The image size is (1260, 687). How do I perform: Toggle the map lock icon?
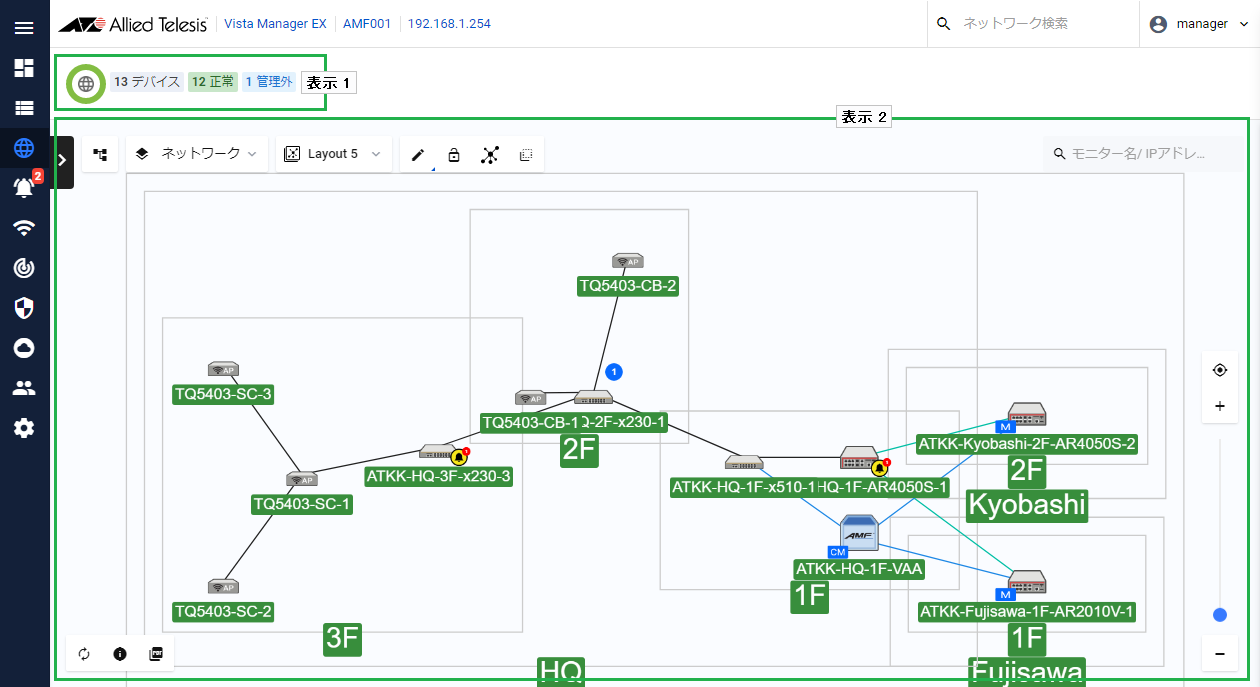454,155
